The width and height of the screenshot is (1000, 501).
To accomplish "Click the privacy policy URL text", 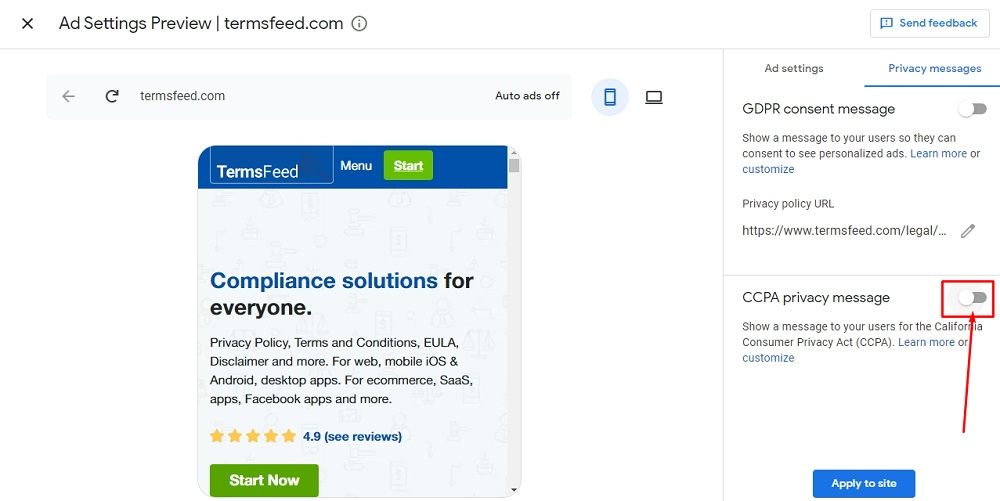I will [844, 231].
